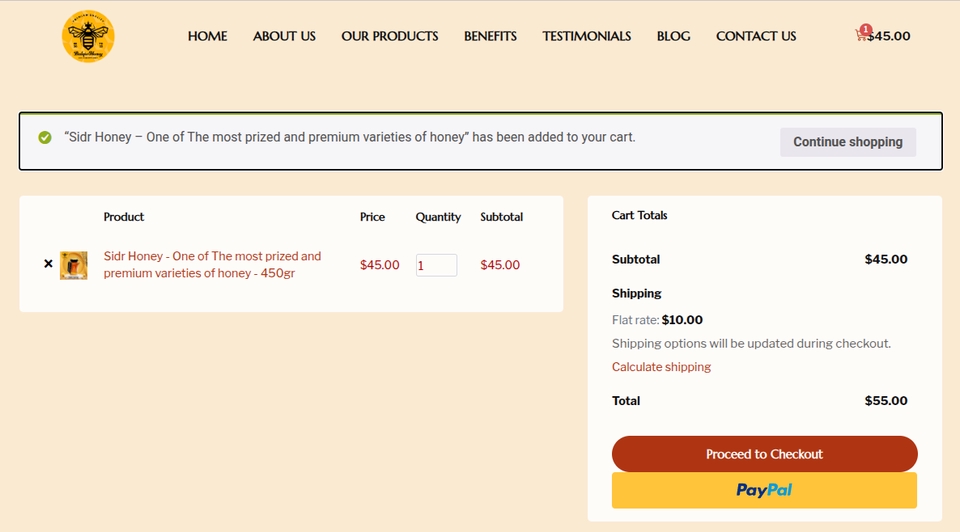Navigate to BENEFITS page
Viewport: 960px width, 532px height.
click(x=490, y=36)
